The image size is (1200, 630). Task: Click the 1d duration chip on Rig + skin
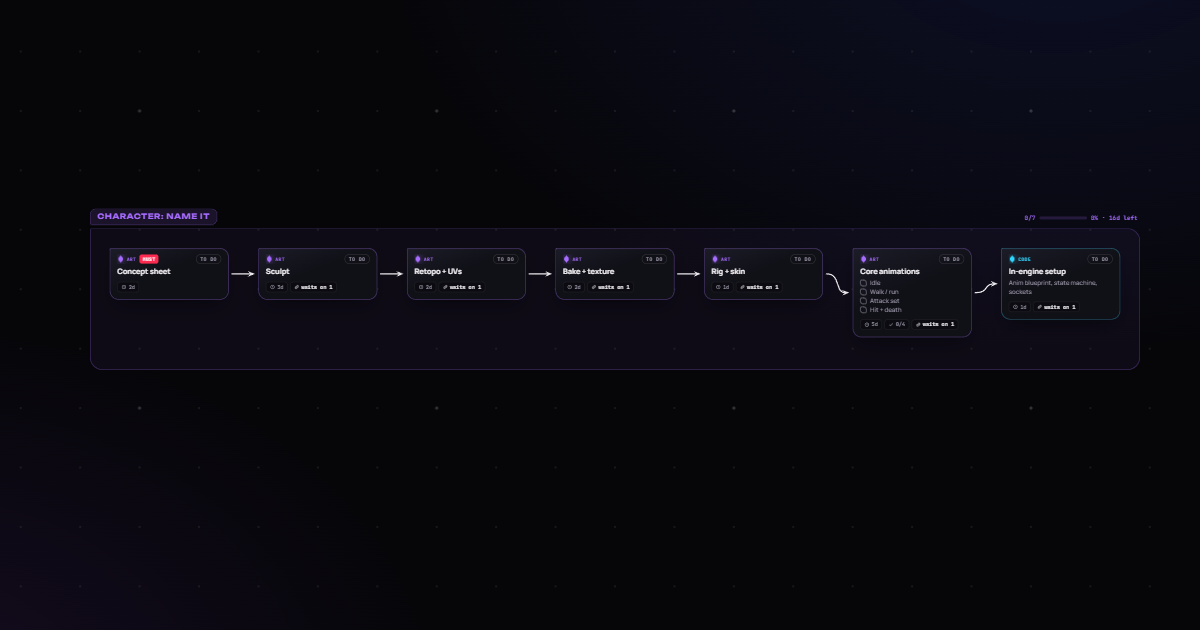722,287
